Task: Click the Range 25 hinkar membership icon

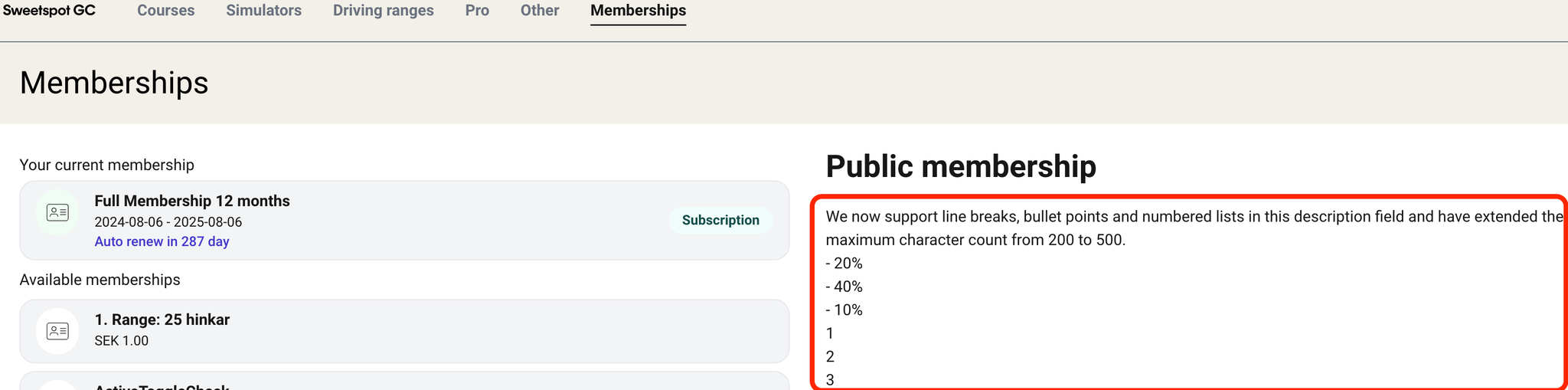Action: point(57,331)
